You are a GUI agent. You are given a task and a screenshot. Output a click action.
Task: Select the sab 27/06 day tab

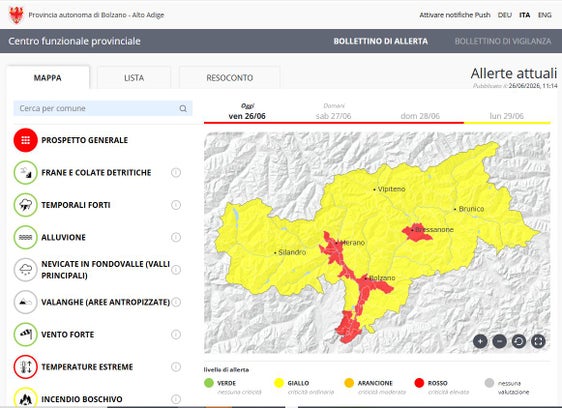click(x=334, y=112)
